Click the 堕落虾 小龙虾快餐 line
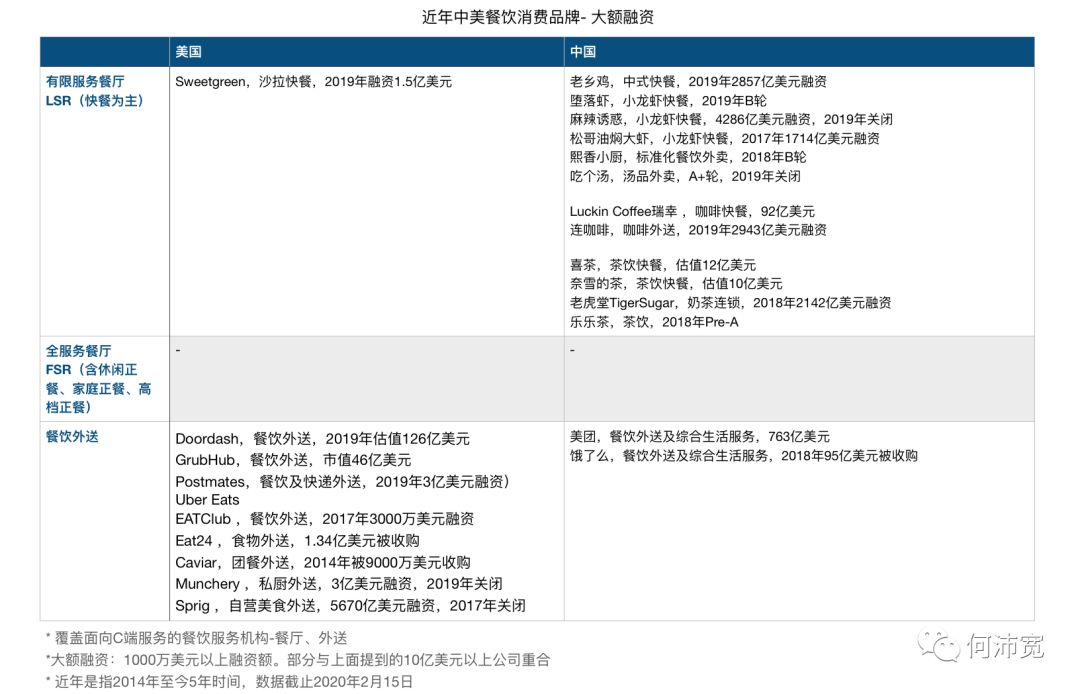Image resolution: width=1080 pixels, height=694 pixels. pos(667,101)
